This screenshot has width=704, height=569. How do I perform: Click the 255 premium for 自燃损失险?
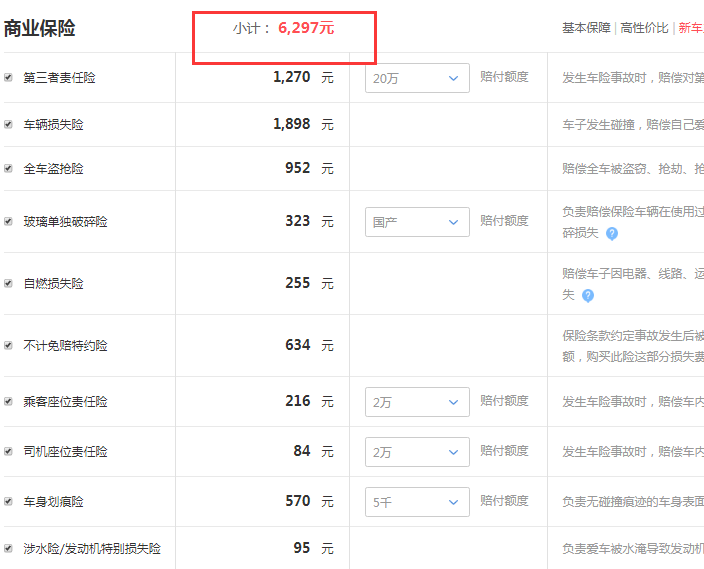[x=298, y=282]
